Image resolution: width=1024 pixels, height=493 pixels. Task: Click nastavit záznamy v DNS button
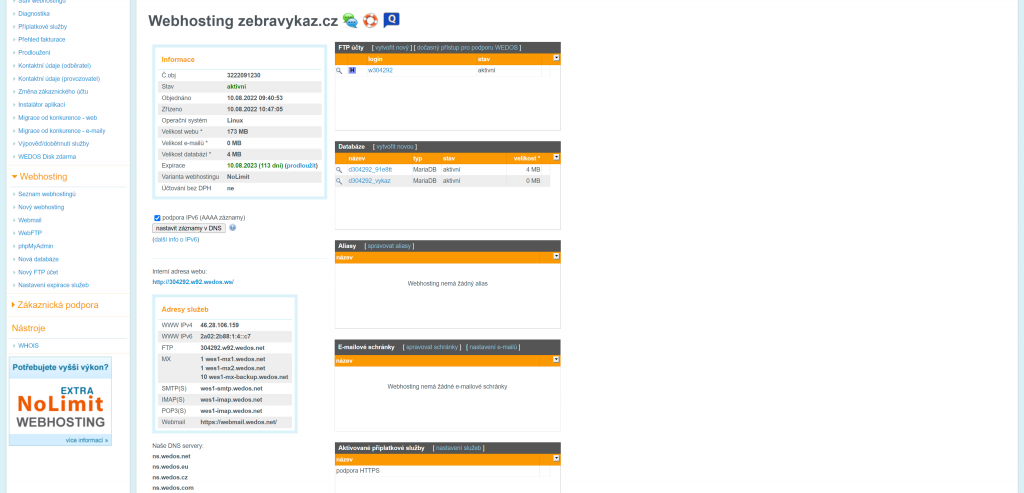point(189,228)
